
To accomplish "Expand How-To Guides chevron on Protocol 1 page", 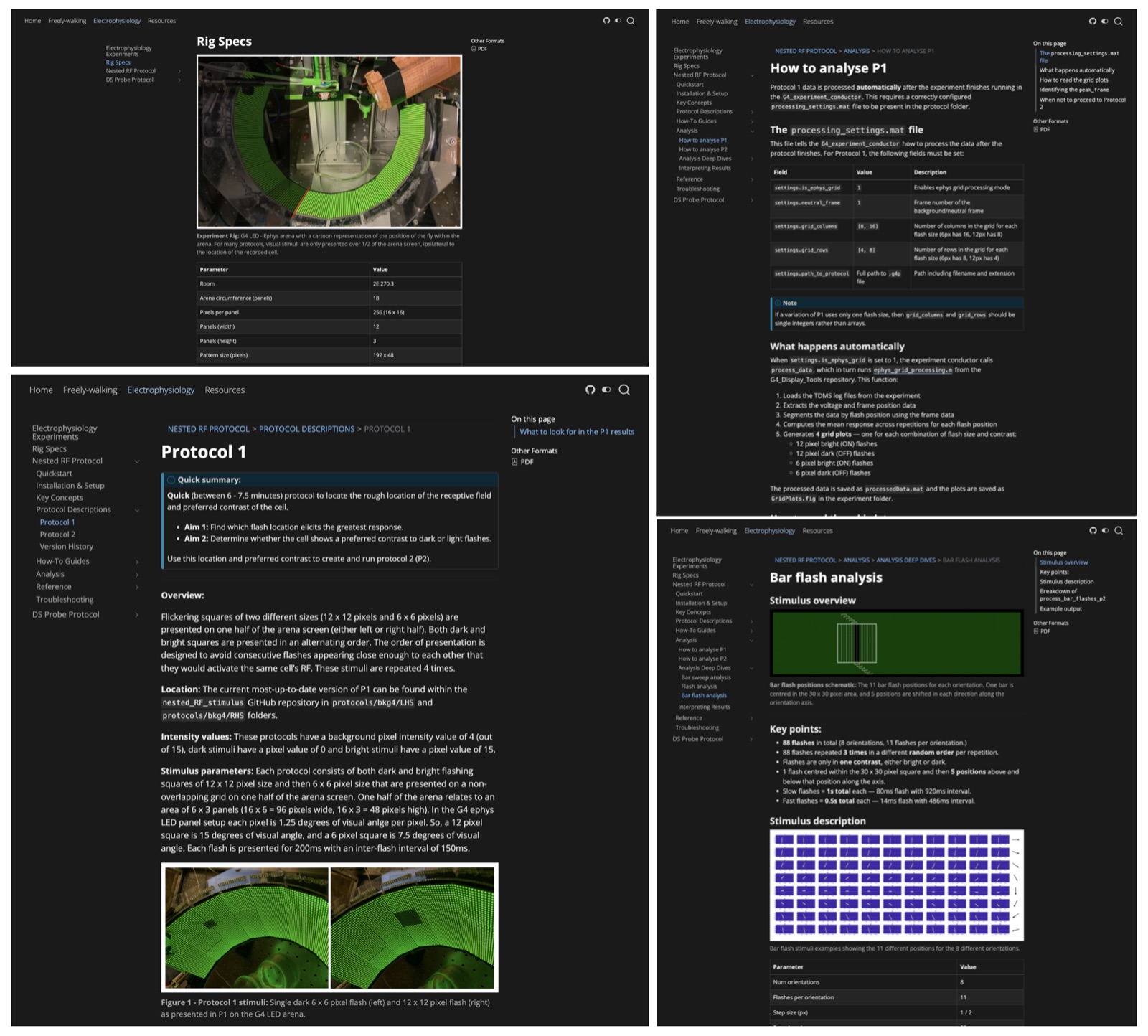I will pyautogui.click(x=137, y=562).
